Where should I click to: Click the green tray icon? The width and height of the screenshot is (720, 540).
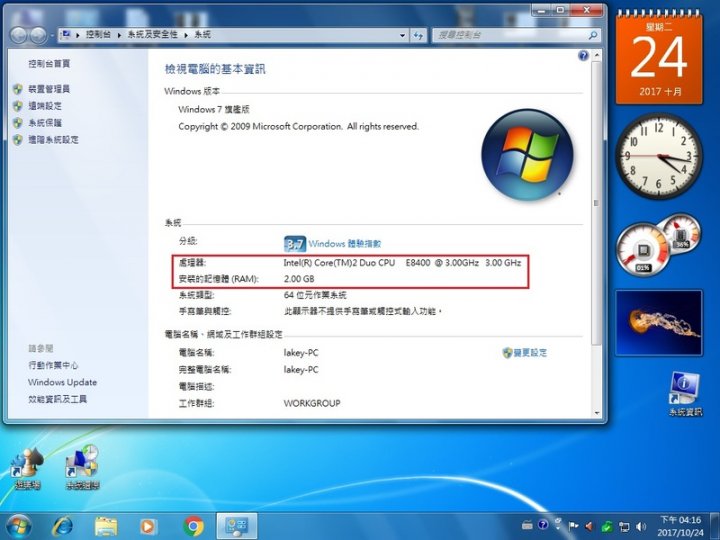(607, 526)
